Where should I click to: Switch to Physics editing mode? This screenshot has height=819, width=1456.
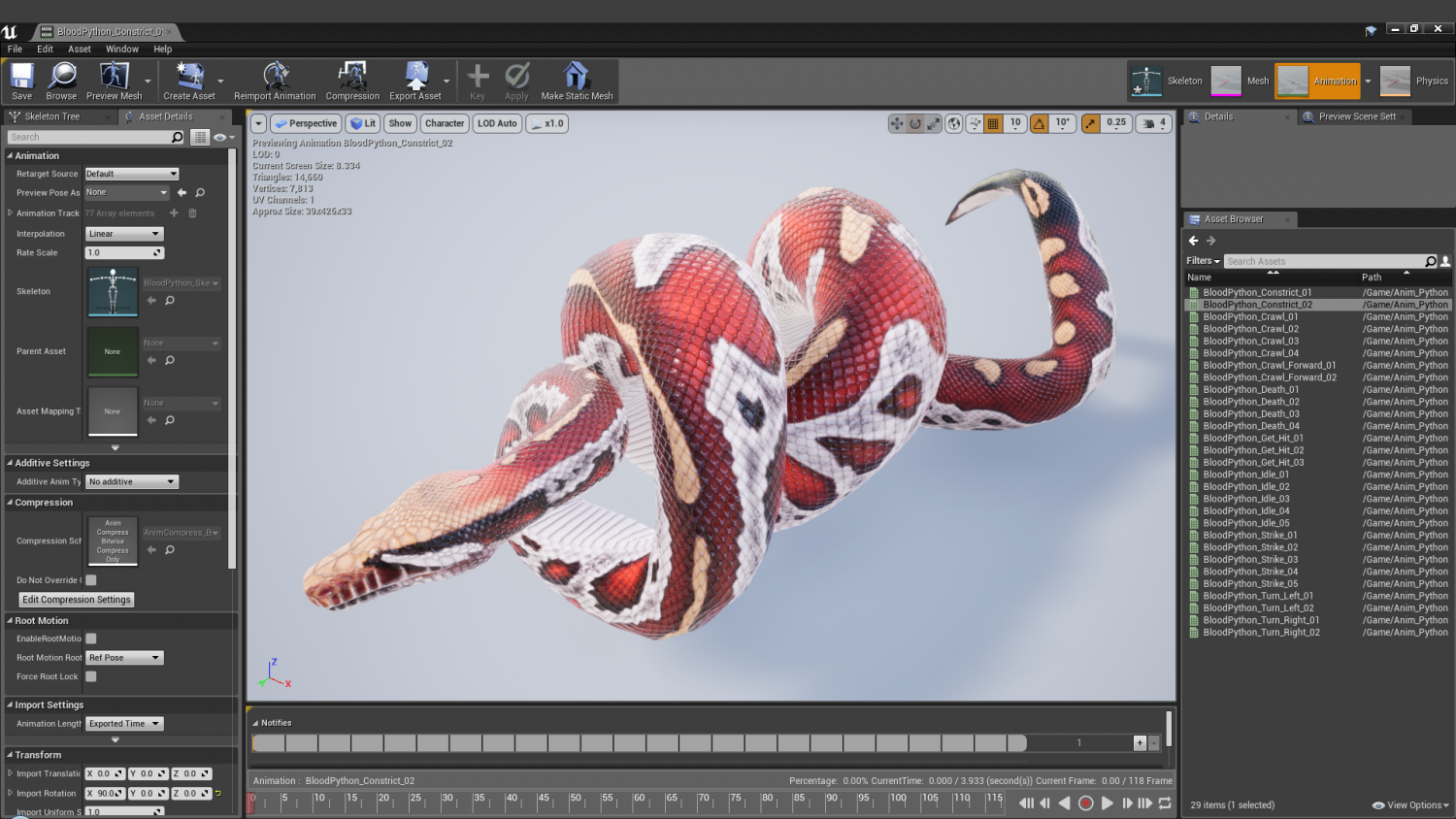1414,81
